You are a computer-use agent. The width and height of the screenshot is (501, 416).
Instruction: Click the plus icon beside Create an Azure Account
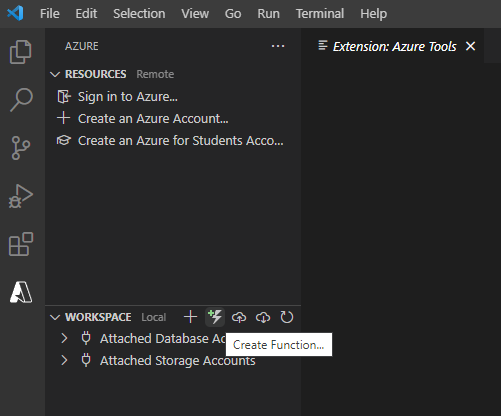pos(63,118)
